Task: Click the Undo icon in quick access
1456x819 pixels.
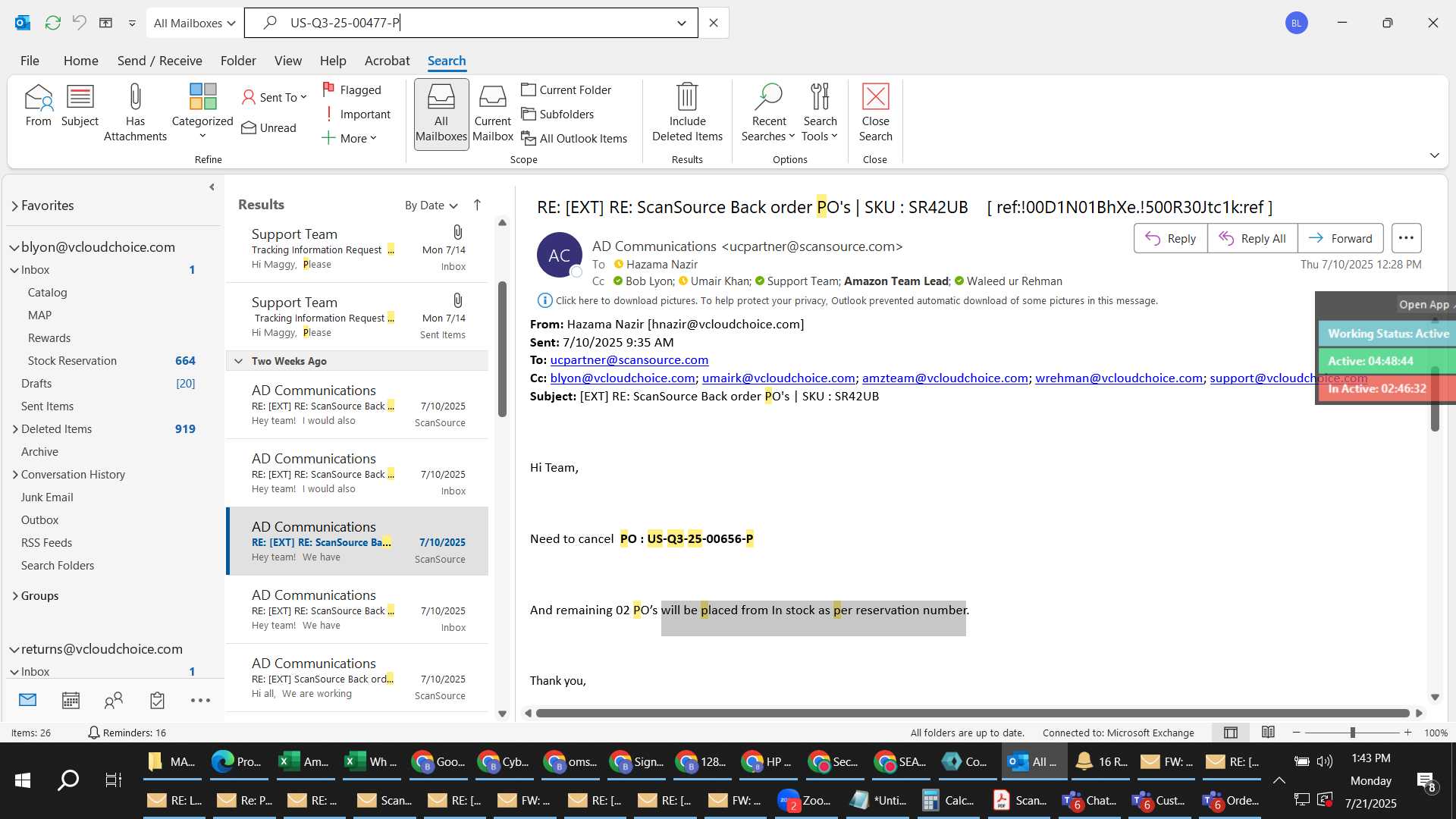Action: point(79,23)
